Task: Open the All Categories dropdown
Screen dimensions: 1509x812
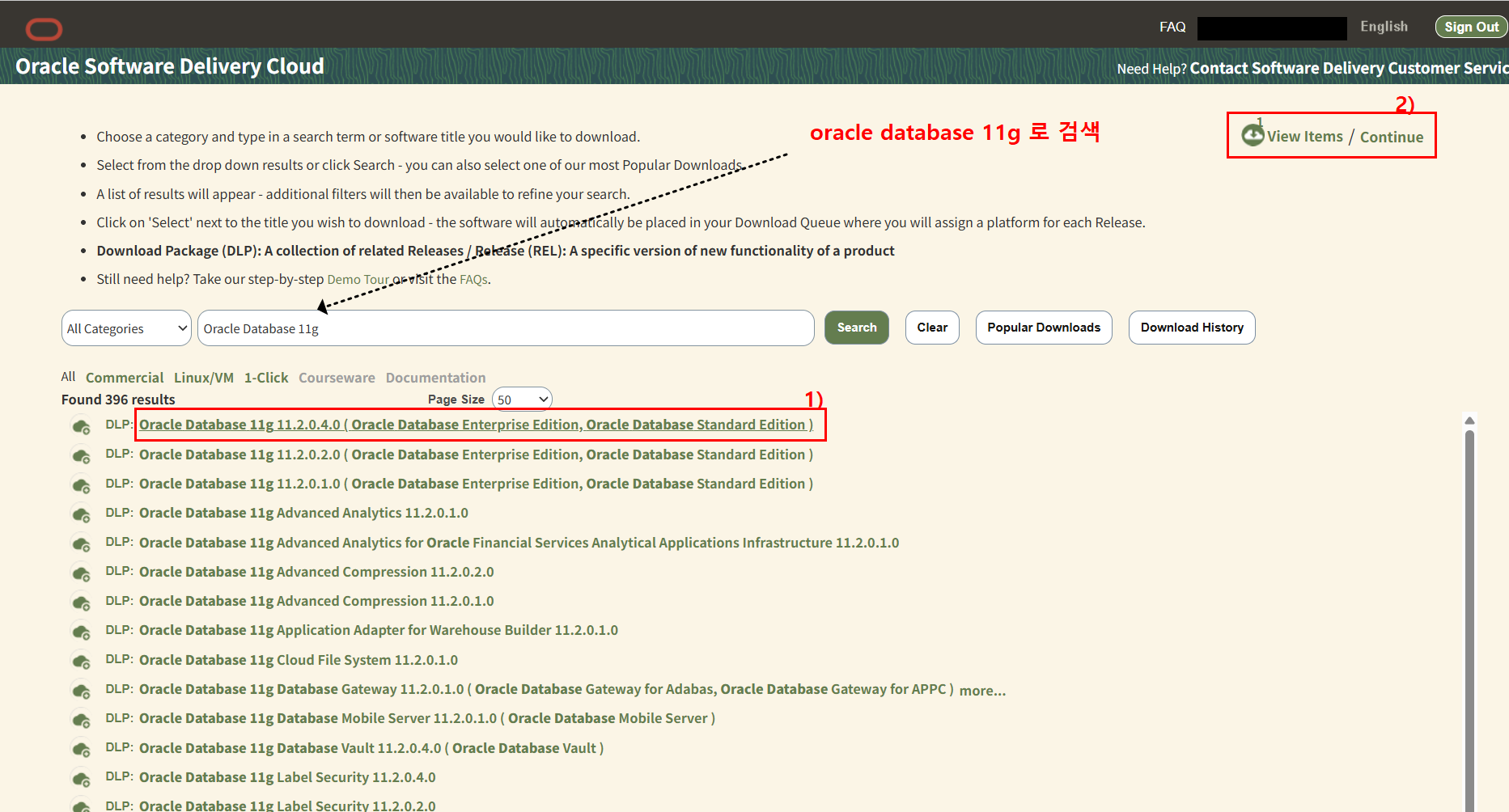Action: tap(126, 328)
